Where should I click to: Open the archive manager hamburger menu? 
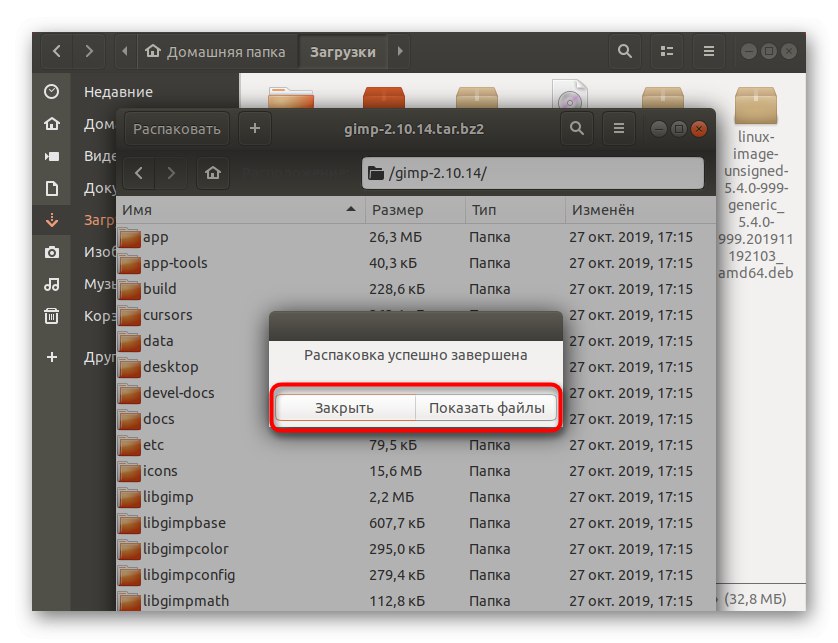click(x=618, y=128)
